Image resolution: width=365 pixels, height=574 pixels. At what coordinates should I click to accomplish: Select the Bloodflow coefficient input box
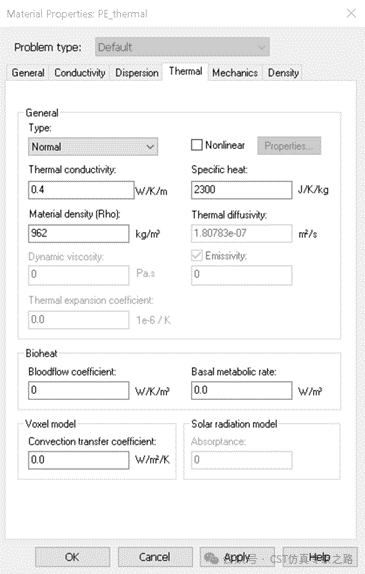point(79,390)
